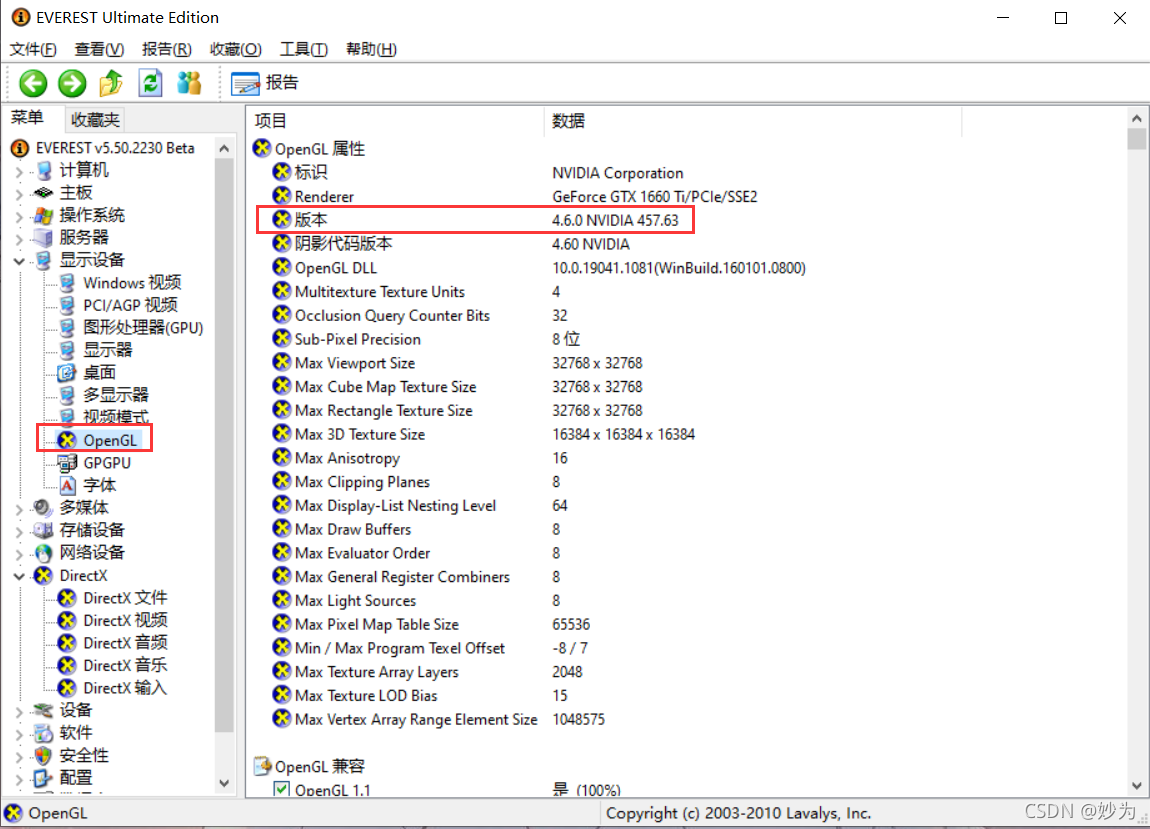This screenshot has width=1150, height=829.
Task: Expand the 服务器 tree node
Action: tap(19, 238)
